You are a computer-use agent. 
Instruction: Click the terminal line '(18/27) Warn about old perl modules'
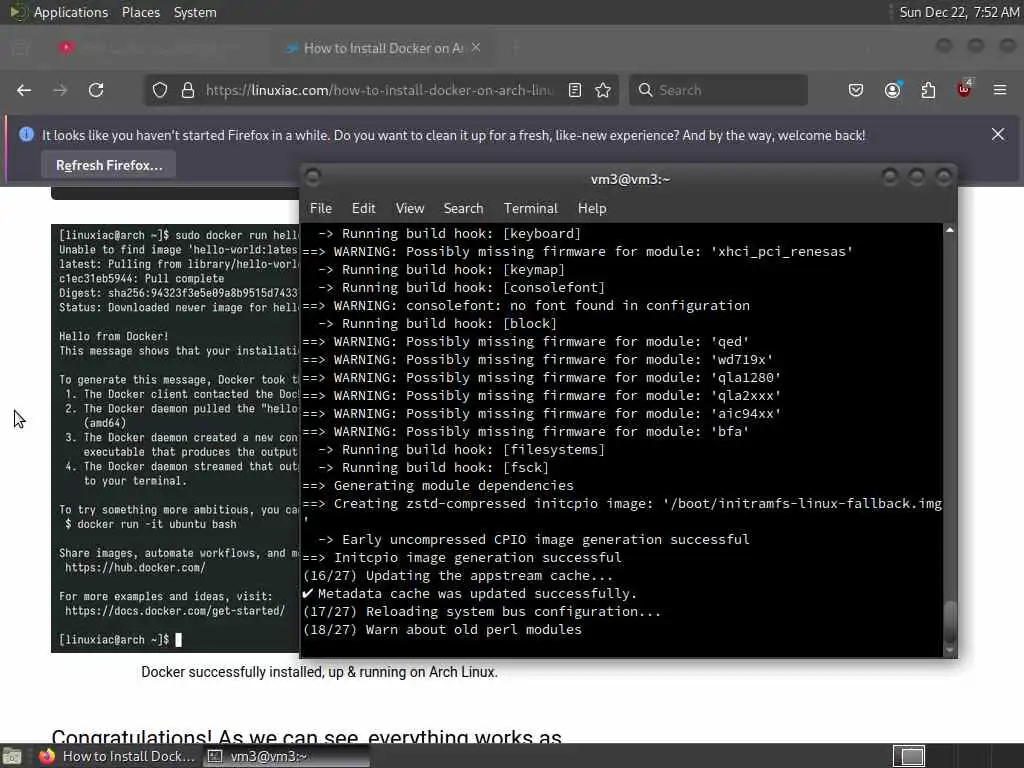442,630
